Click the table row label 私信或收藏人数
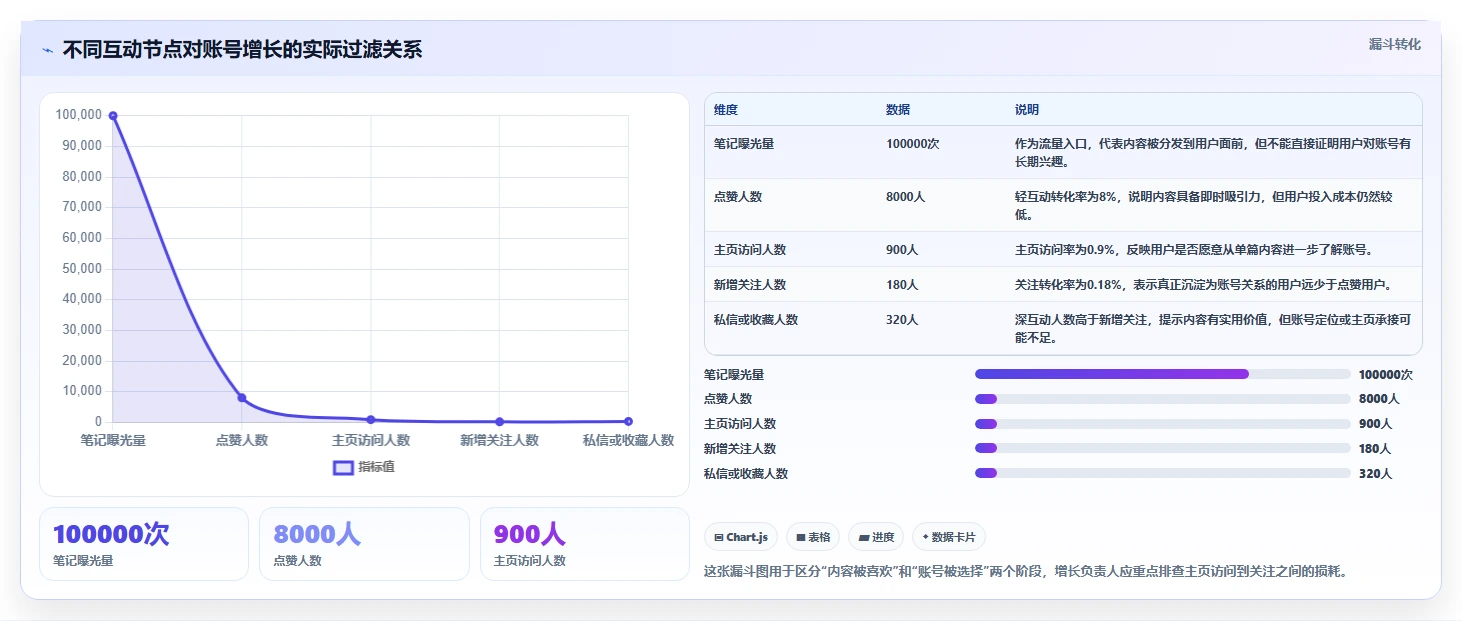Viewport: 1462px width, 621px height. [x=756, y=320]
